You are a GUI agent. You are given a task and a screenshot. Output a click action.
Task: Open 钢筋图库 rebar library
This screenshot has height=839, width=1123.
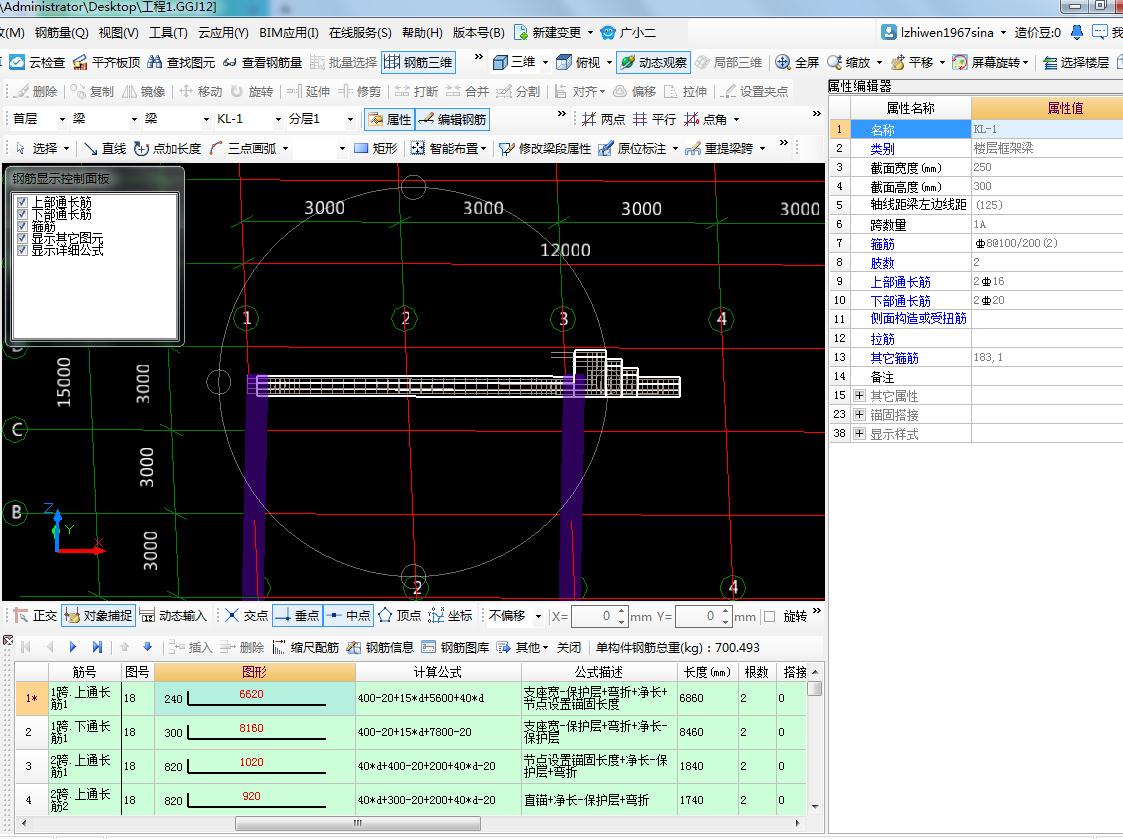tap(456, 648)
